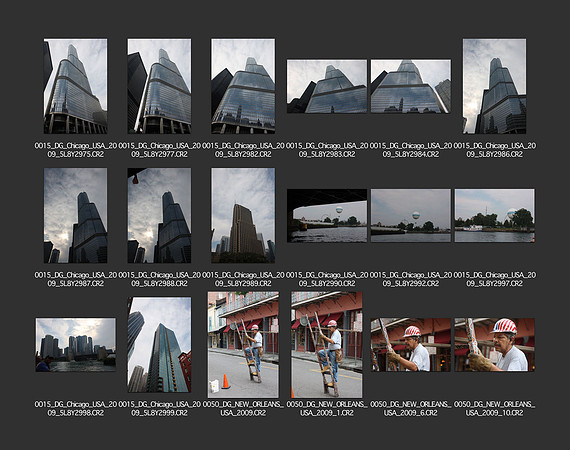Click file name ending 5L8Y2986.CR2
570x450 pixels.
(x=494, y=150)
